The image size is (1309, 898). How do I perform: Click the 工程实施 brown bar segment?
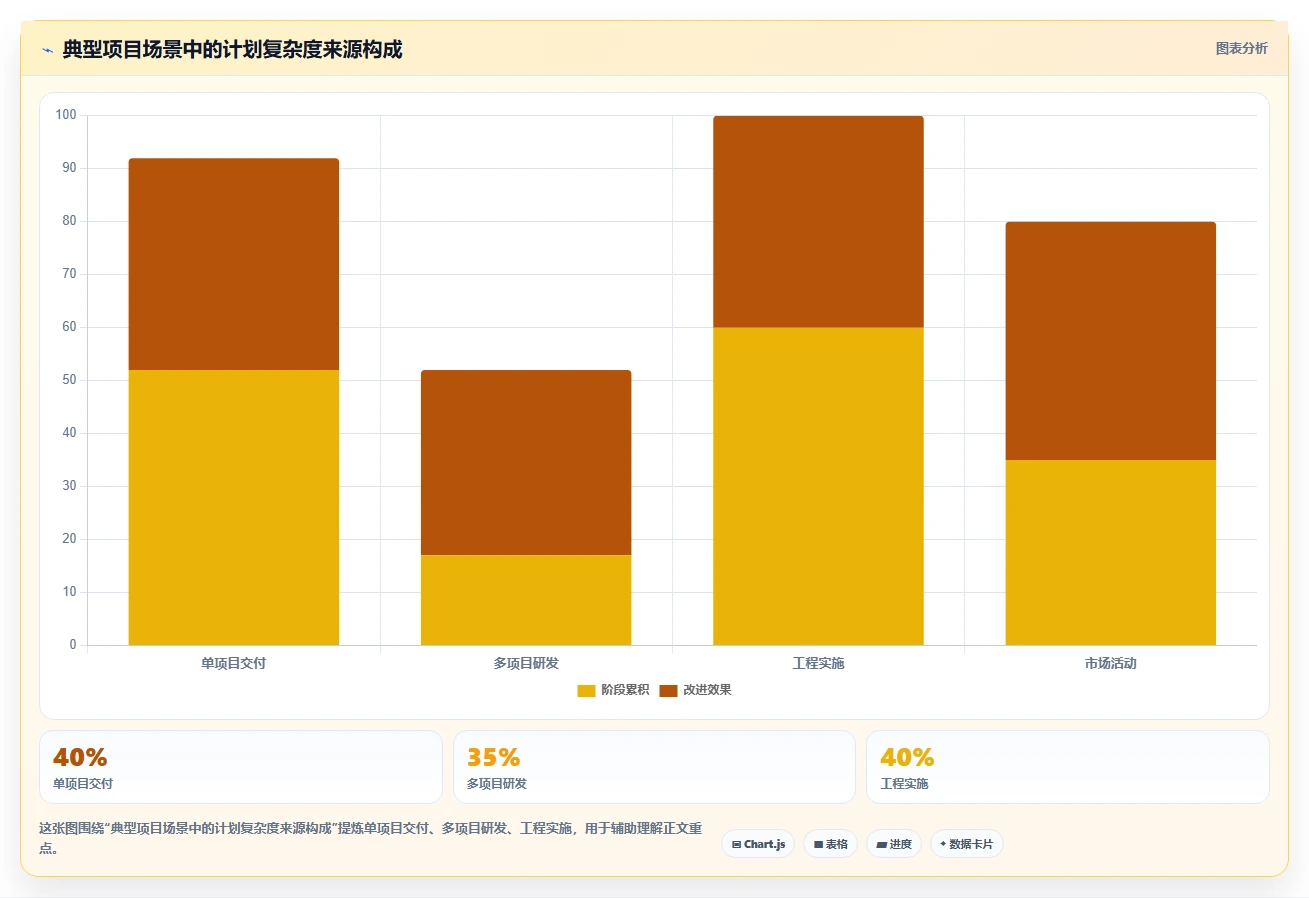[818, 221]
